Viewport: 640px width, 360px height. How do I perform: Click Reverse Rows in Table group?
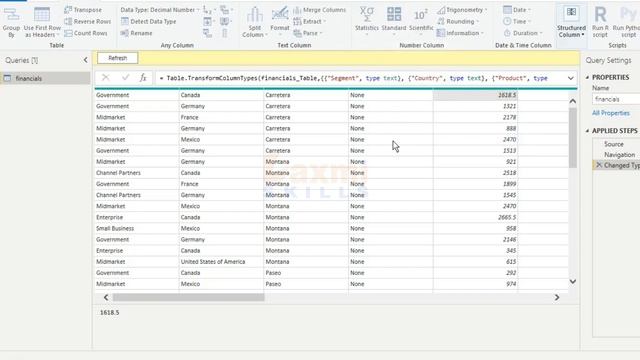point(88,21)
